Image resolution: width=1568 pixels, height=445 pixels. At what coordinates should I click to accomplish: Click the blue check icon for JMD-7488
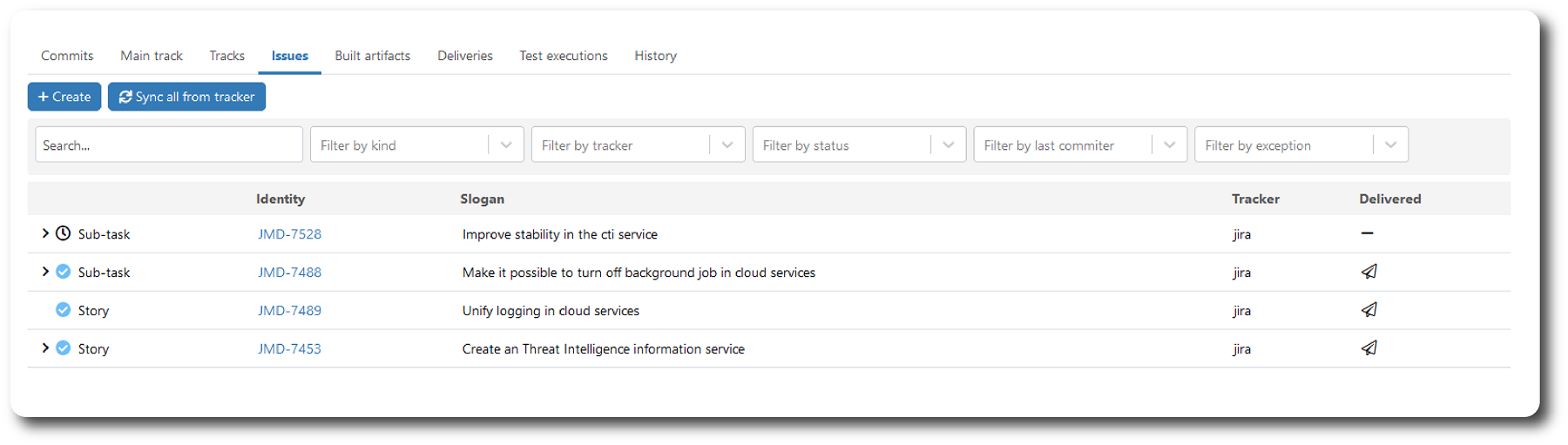pyautogui.click(x=63, y=272)
